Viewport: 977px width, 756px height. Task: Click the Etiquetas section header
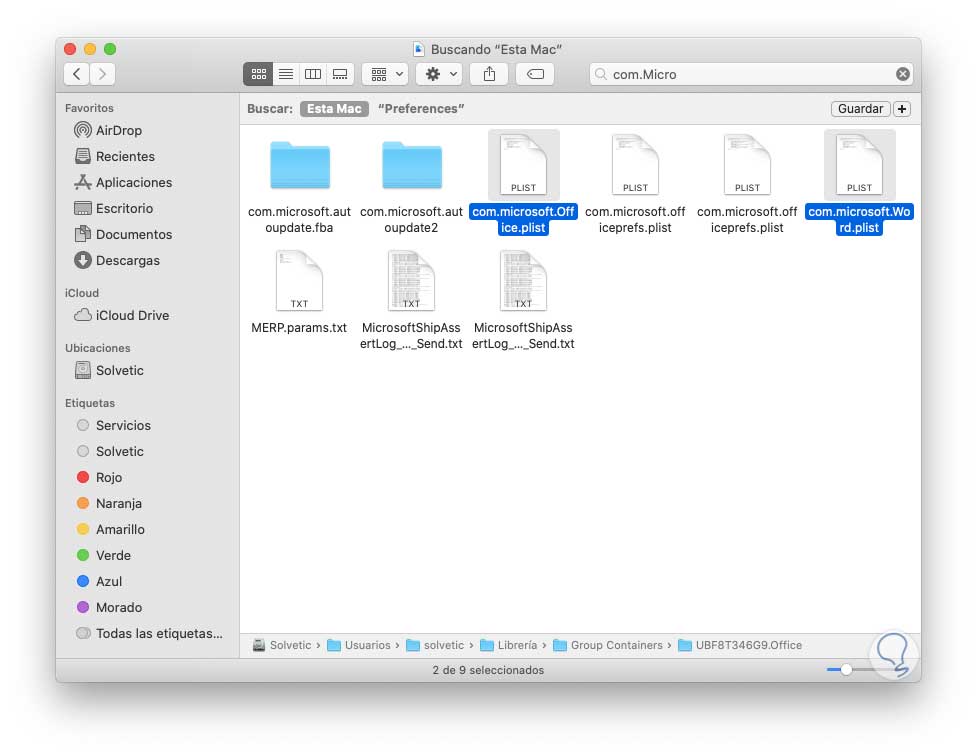tap(90, 403)
